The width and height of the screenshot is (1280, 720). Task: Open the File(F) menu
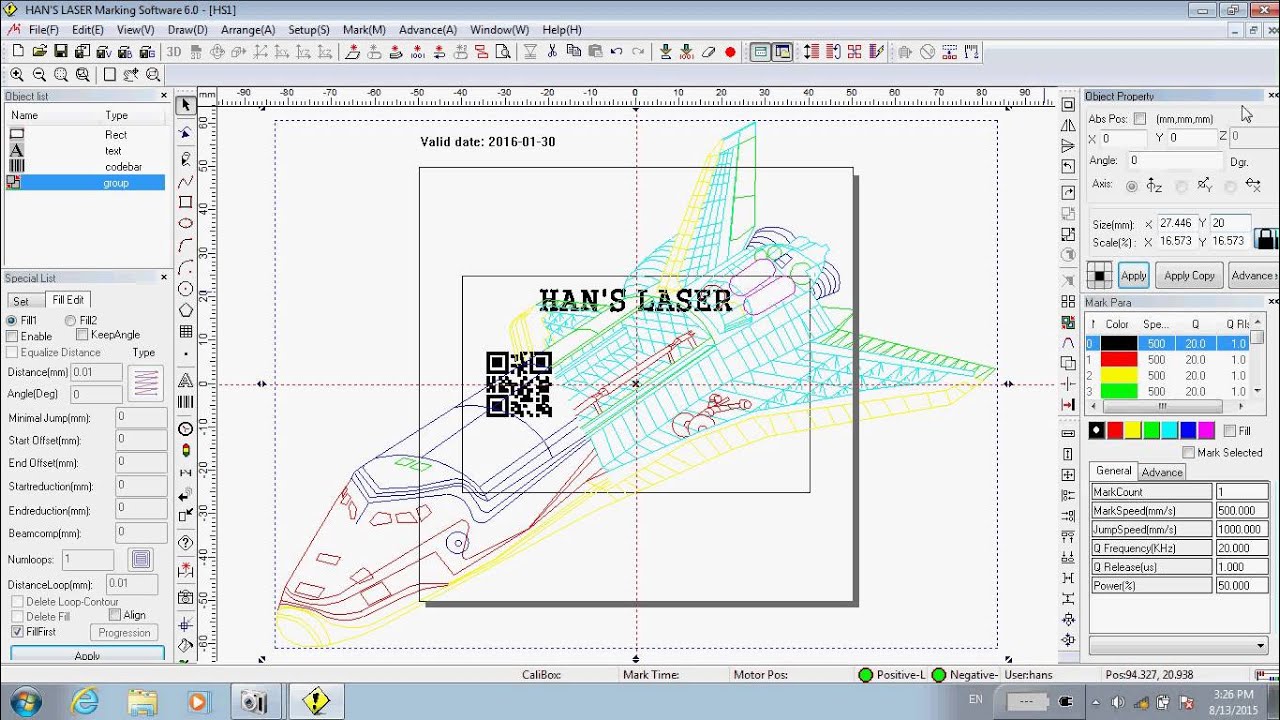pyautogui.click(x=43, y=30)
